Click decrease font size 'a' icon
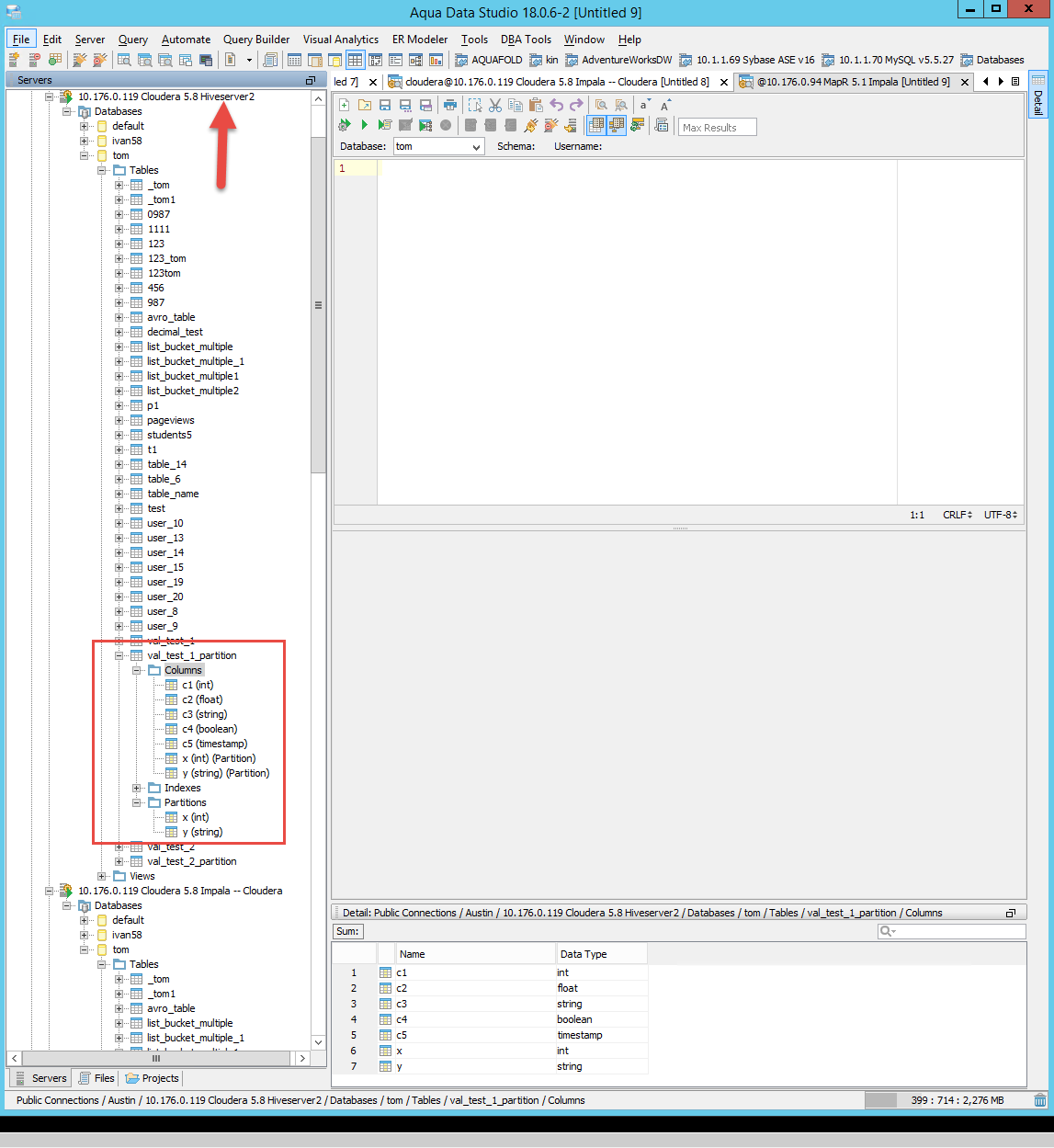Image resolution: width=1054 pixels, height=1148 pixels. (x=644, y=105)
